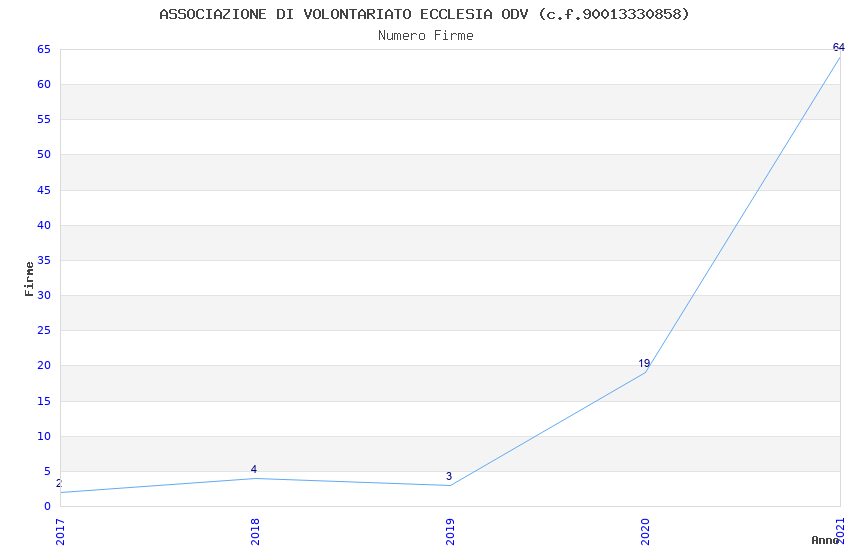Screen dimensions: 850x550
Task: Click the y-axis tick value 50
Action: pyautogui.click(x=44, y=155)
